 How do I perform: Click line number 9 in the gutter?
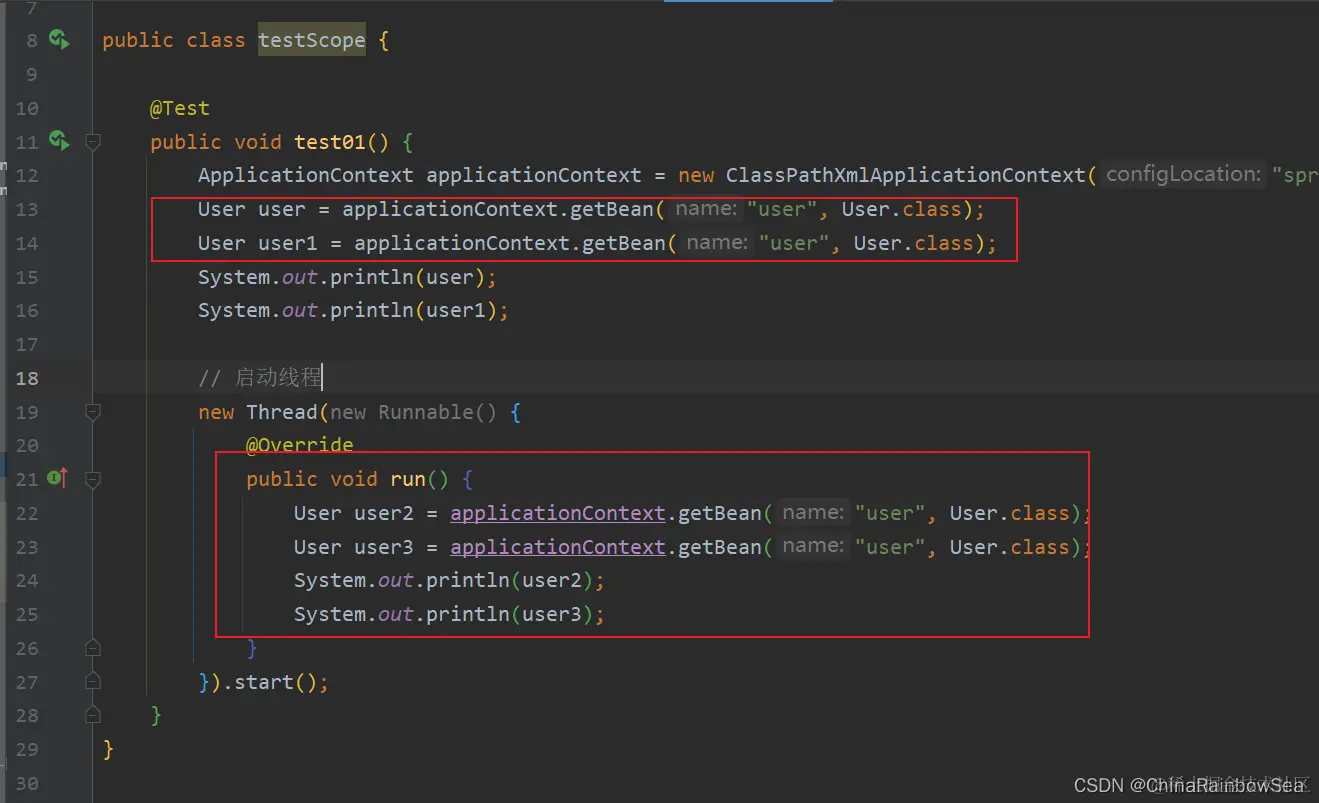click(x=32, y=75)
